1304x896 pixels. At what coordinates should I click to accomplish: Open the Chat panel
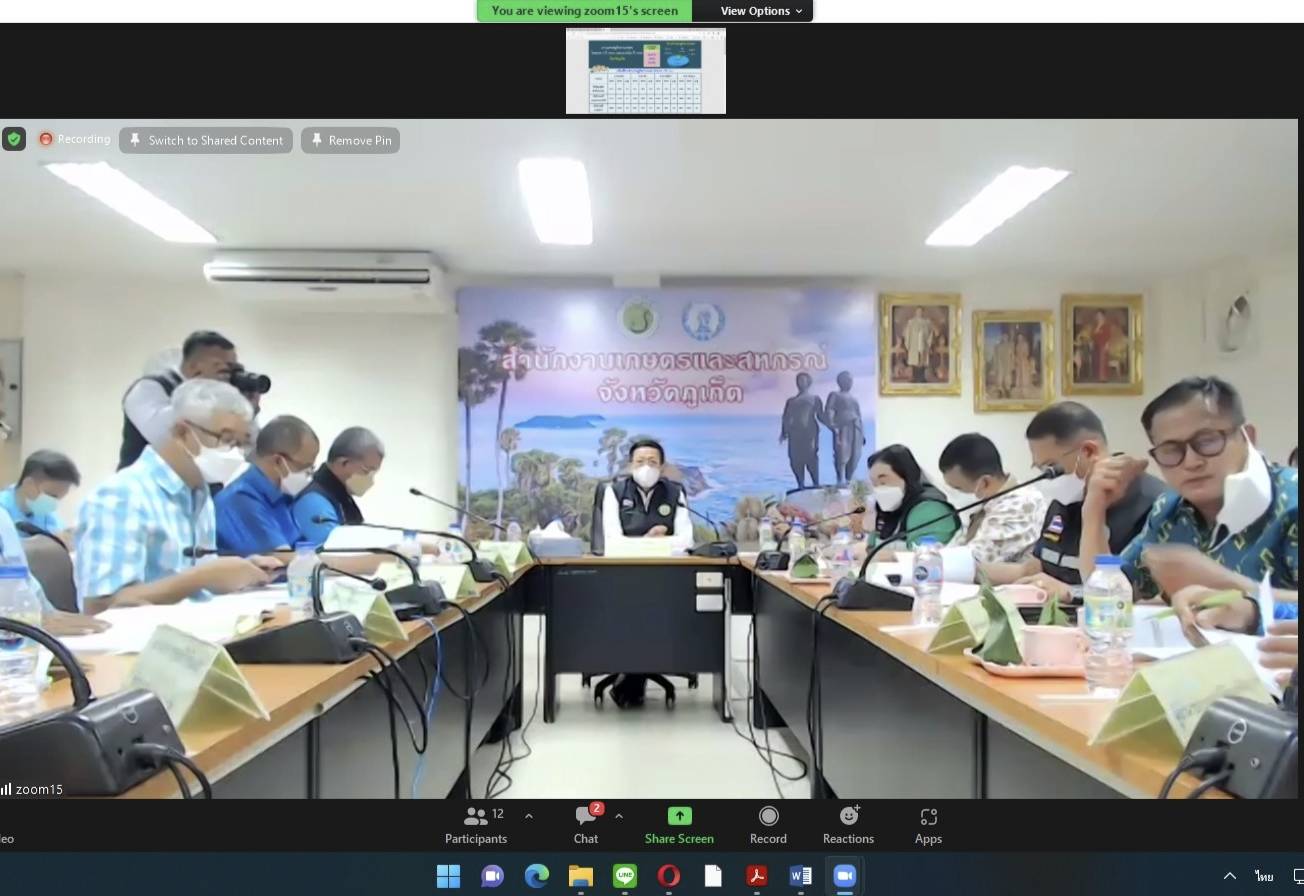coord(586,826)
